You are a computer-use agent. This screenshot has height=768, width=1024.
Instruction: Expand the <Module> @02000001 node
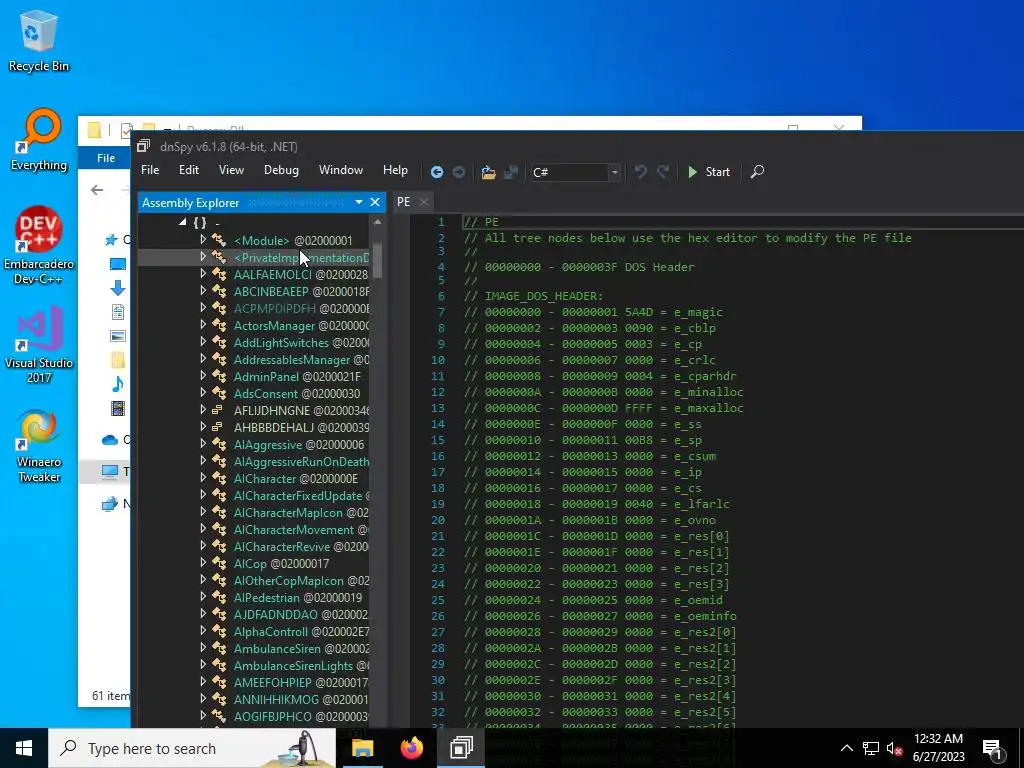point(203,240)
